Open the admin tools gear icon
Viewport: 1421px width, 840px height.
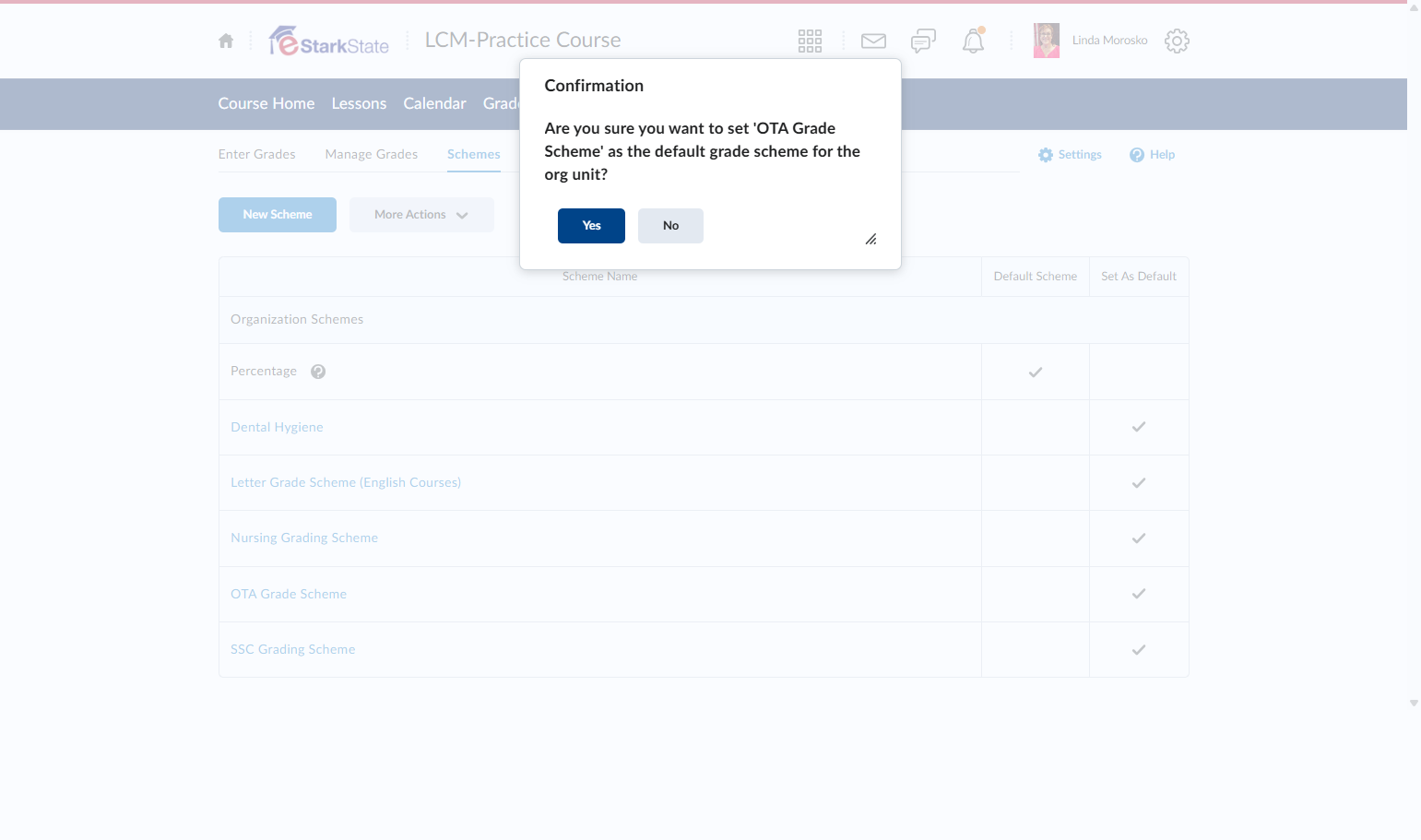[1177, 41]
